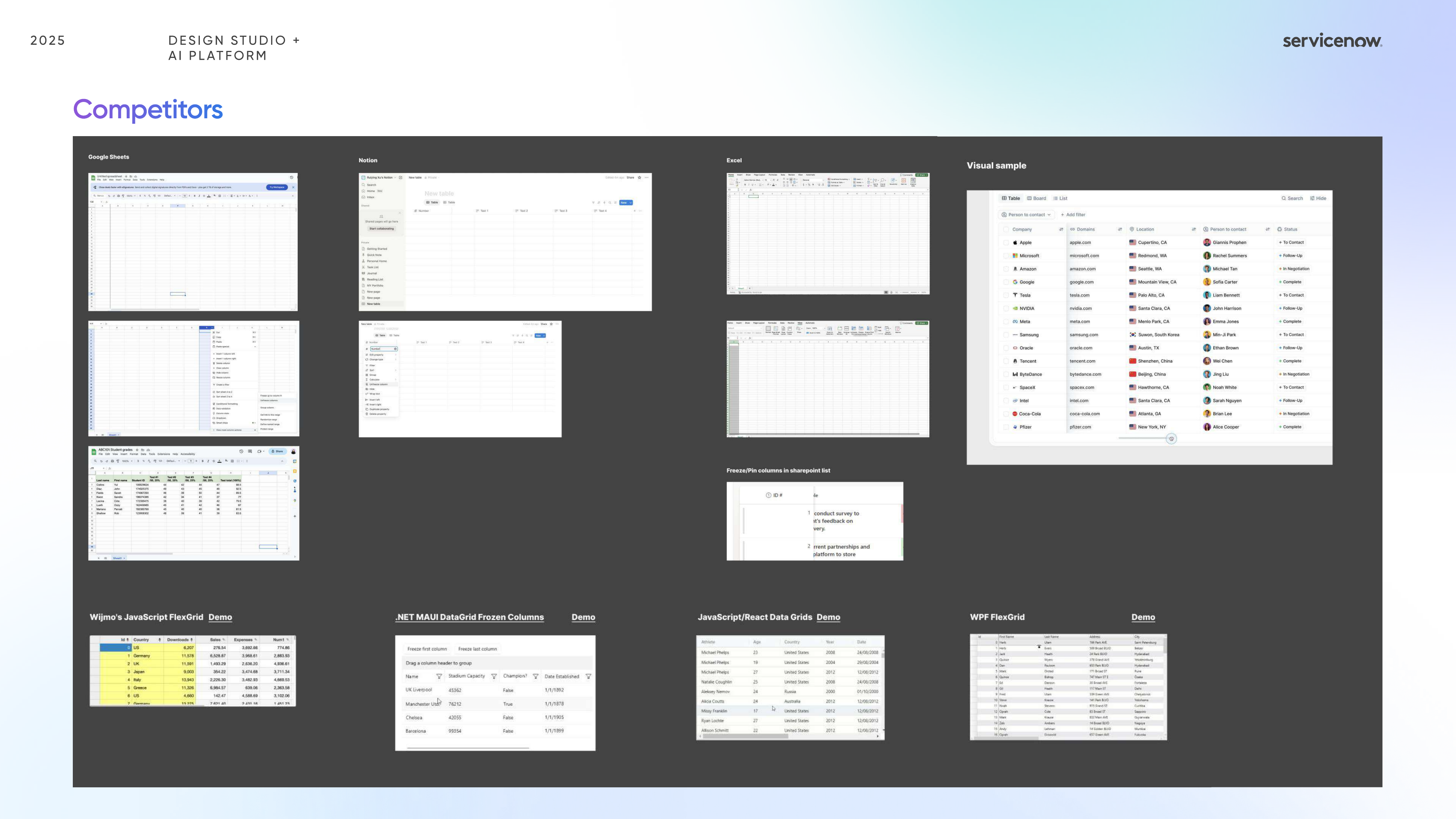
Task: Switch to Board view in Visual sample
Action: point(1036,198)
